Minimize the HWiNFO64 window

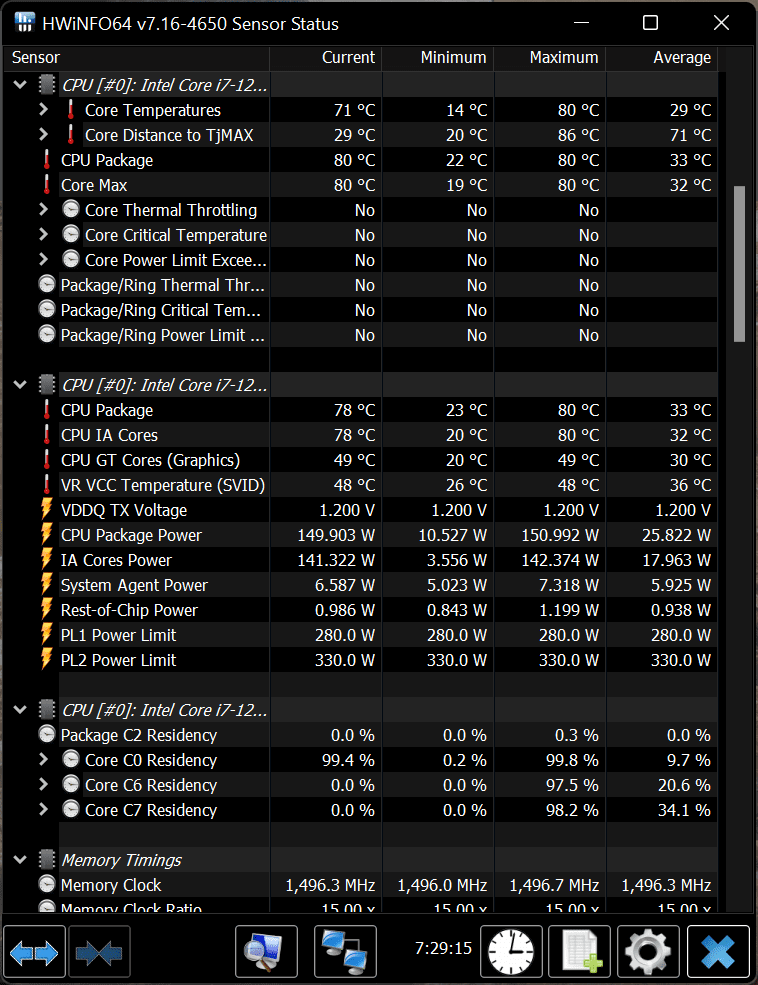tap(582, 23)
